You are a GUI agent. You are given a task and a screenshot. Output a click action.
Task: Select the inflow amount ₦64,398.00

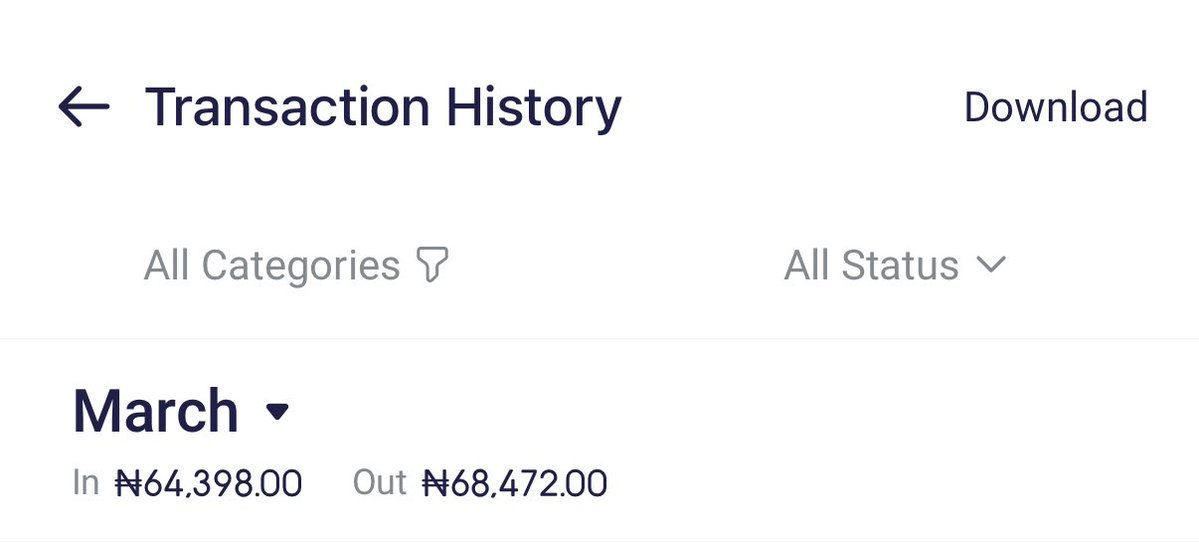coord(209,484)
